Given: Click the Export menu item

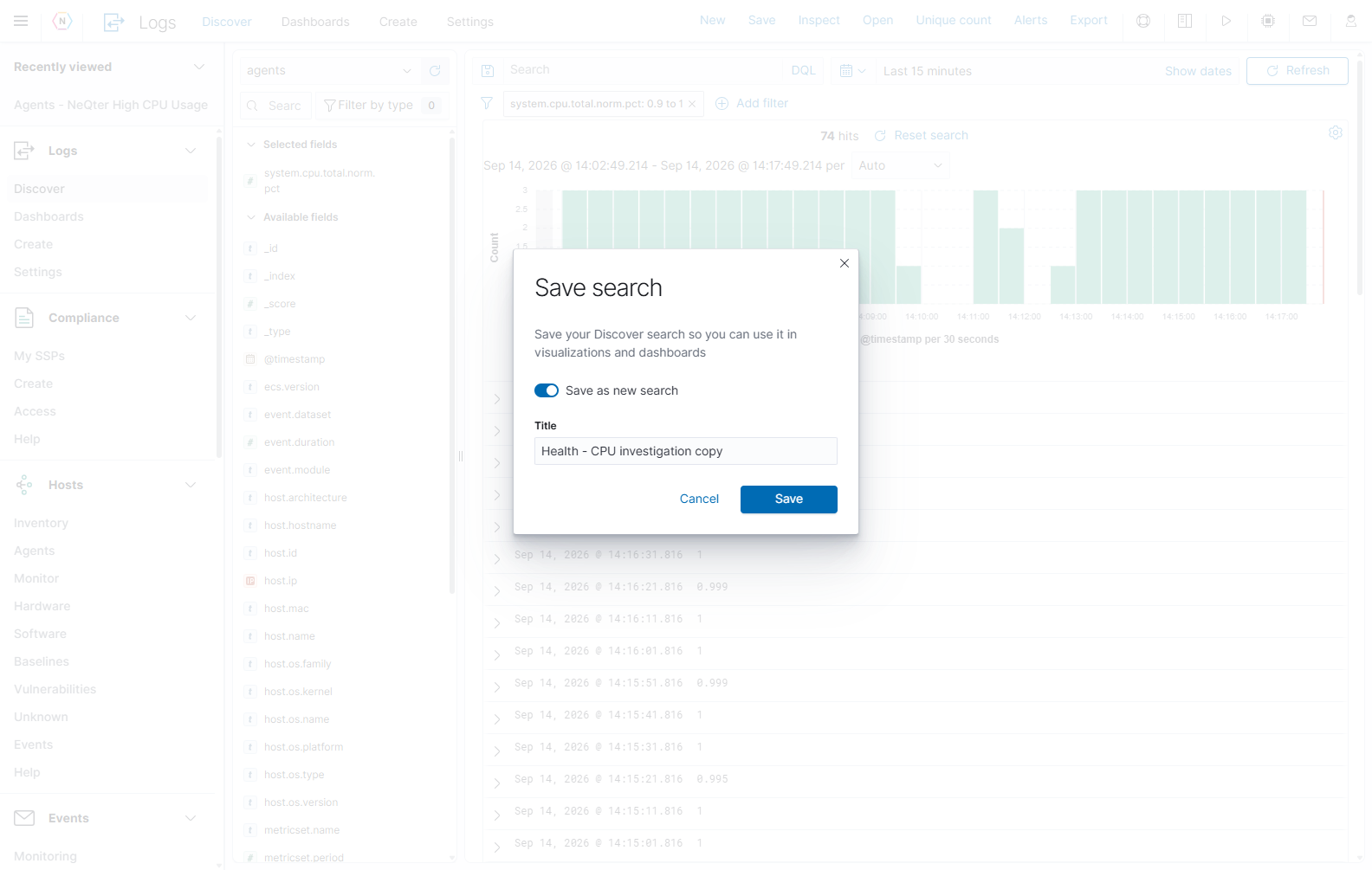Looking at the screenshot, I should (1089, 20).
